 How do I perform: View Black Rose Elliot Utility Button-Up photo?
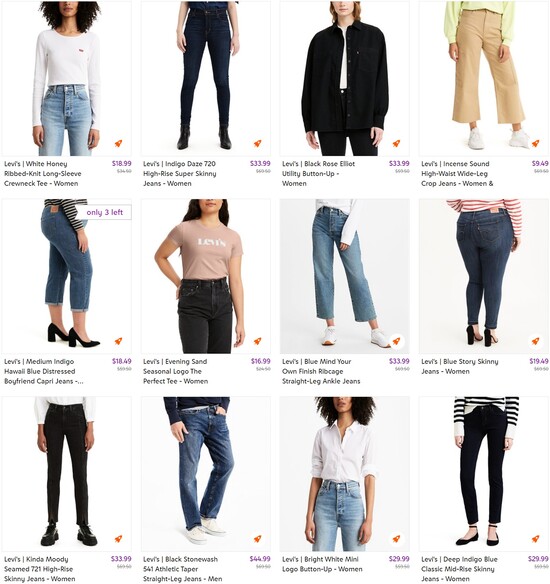click(x=344, y=78)
